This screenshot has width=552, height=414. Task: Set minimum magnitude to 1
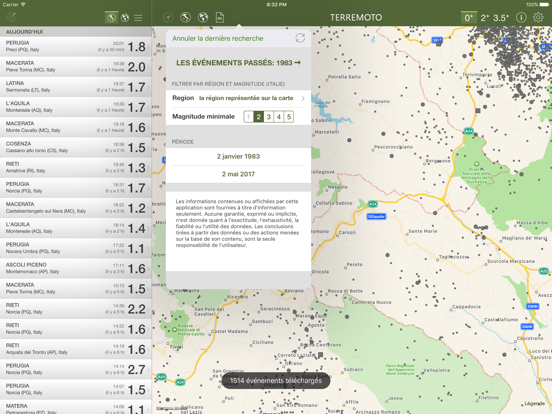tap(249, 117)
